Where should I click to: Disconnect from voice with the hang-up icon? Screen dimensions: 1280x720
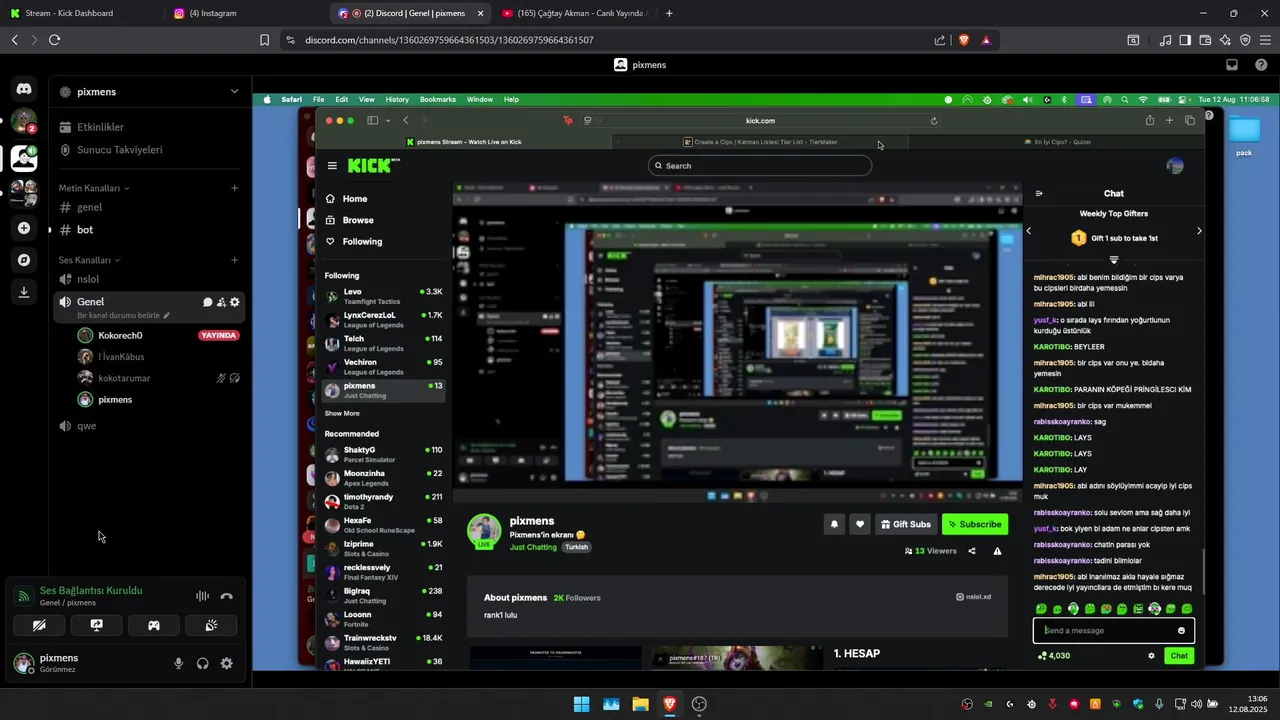(227, 596)
